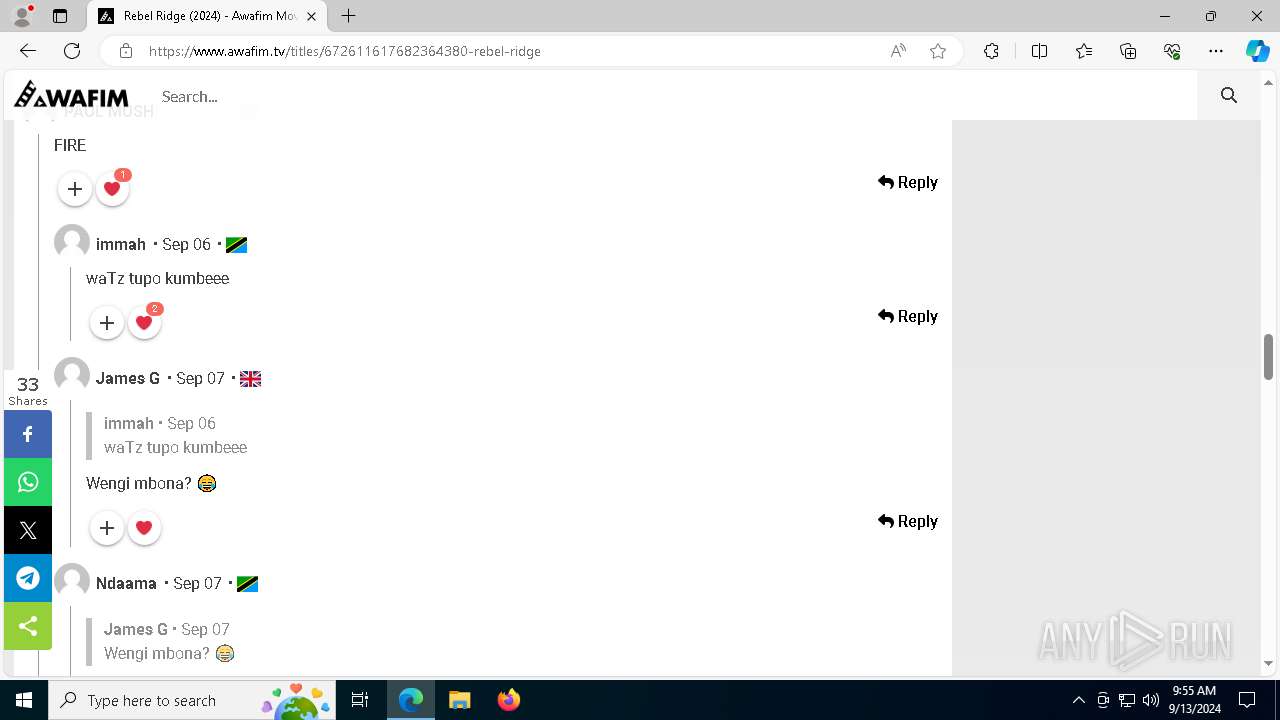Open volume control in tray
This screenshot has height=720, width=1280.
coord(1150,700)
